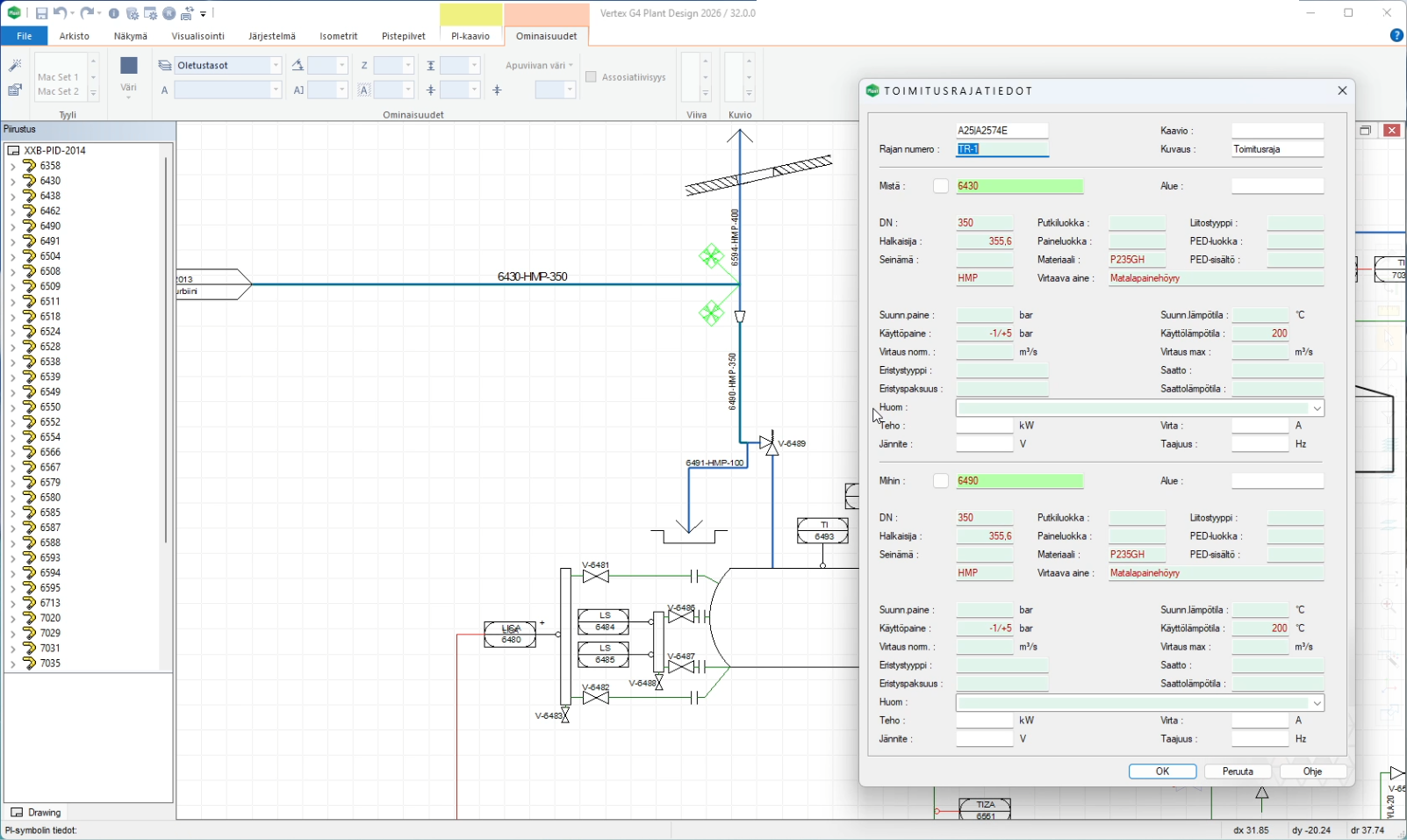Tick the Mistä checkbox next to 6430
The width and height of the screenshot is (1407, 840).
[941, 186]
